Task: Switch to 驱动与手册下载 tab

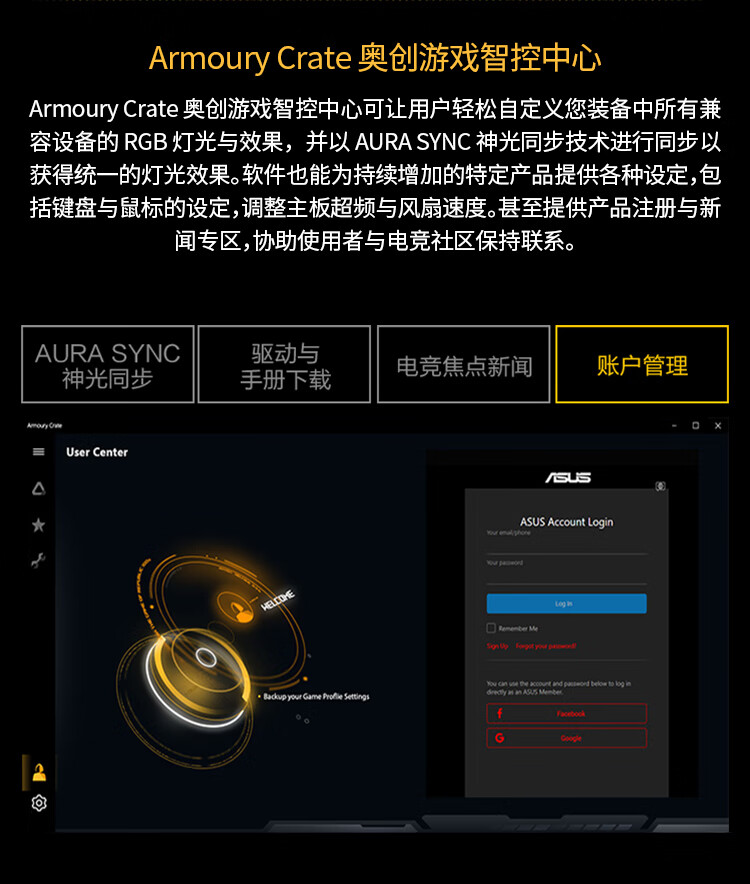Action: tap(284, 364)
